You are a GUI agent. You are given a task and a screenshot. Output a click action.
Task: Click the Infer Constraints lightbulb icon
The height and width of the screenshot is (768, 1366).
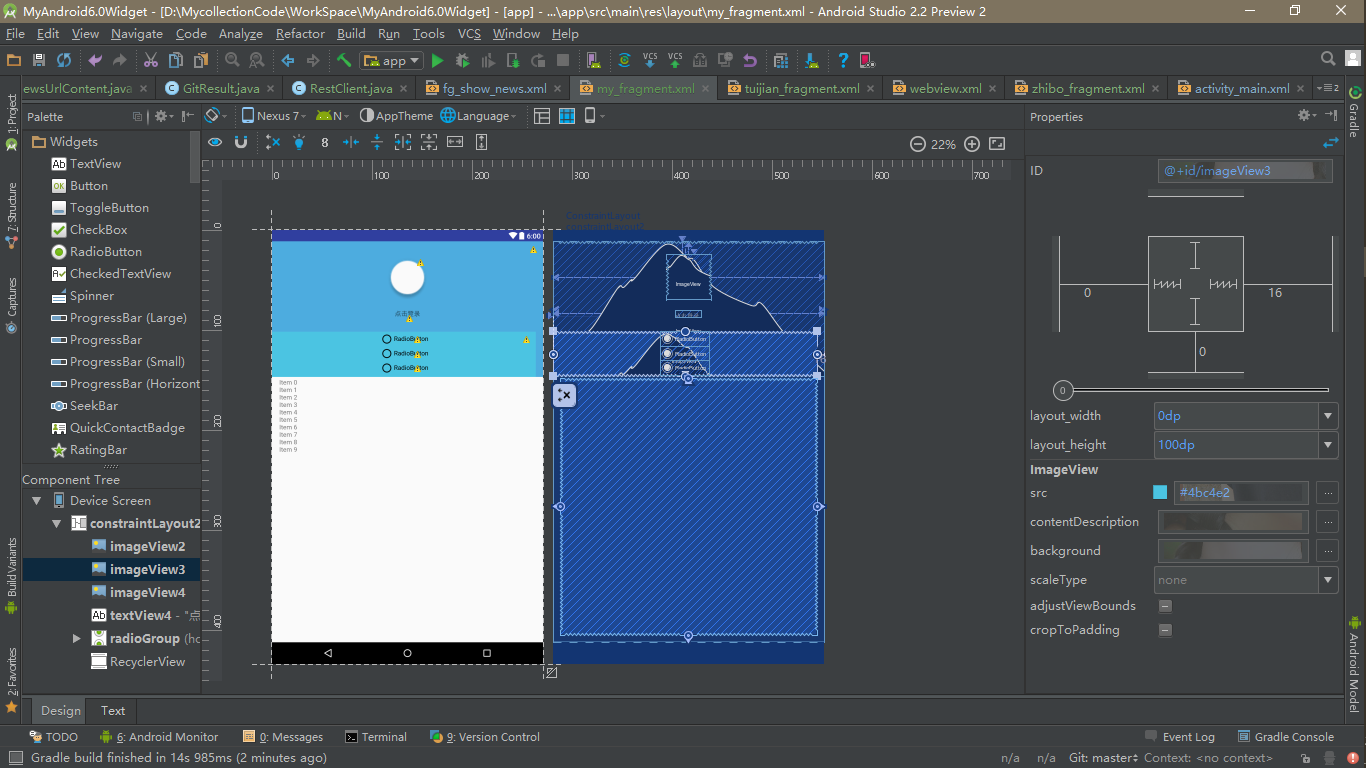coord(298,143)
